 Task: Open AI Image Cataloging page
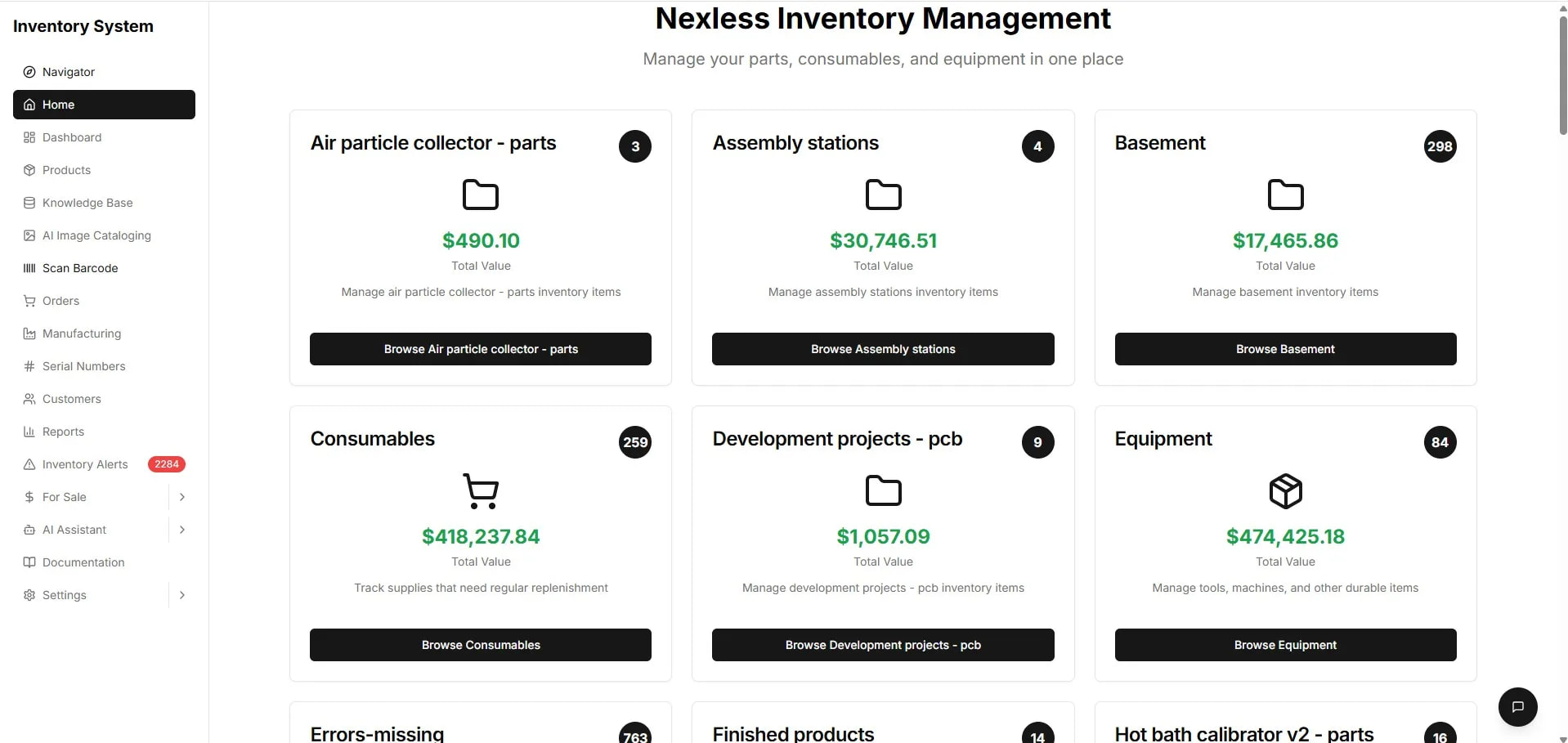[x=104, y=235]
